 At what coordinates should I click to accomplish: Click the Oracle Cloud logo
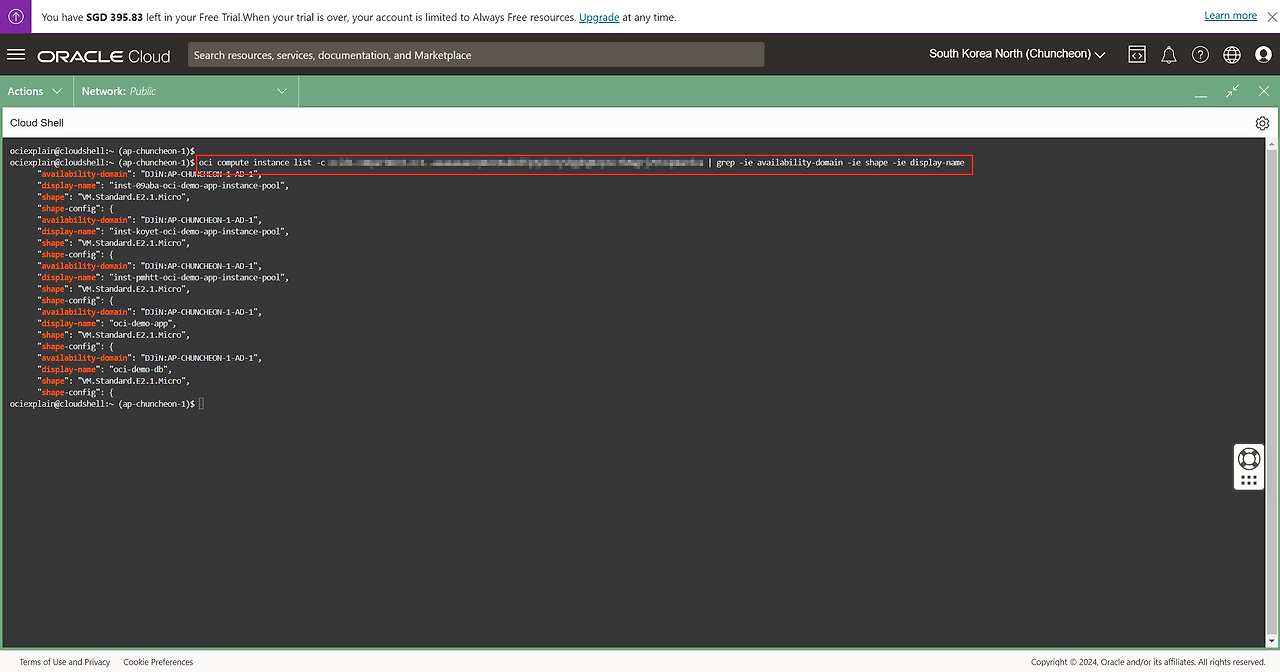coord(104,56)
